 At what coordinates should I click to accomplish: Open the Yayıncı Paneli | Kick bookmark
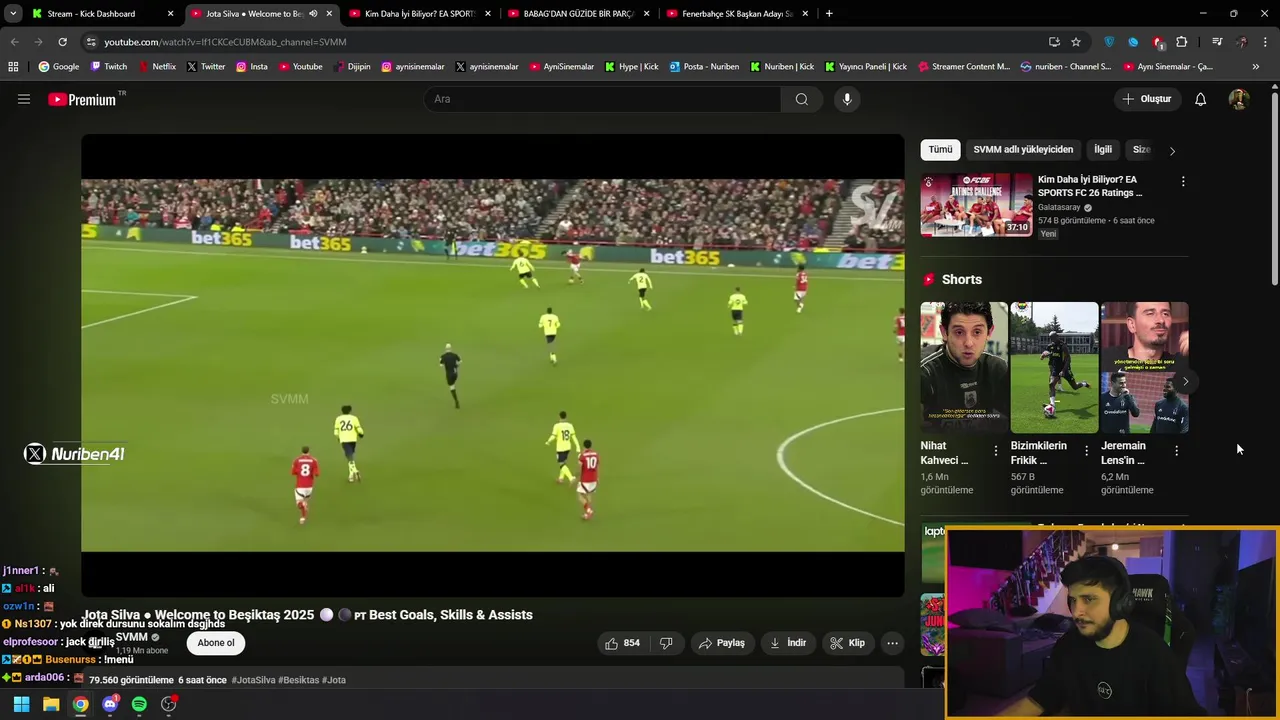pos(866,67)
